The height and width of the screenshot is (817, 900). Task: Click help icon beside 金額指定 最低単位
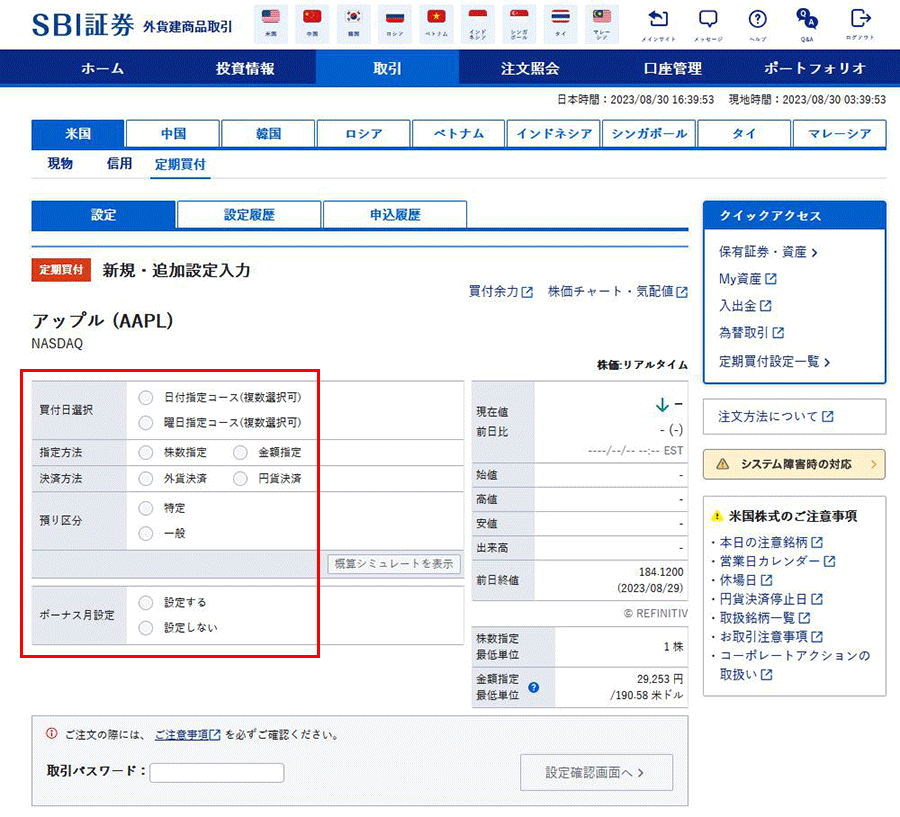pyautogui.click(x=533, y=687)
